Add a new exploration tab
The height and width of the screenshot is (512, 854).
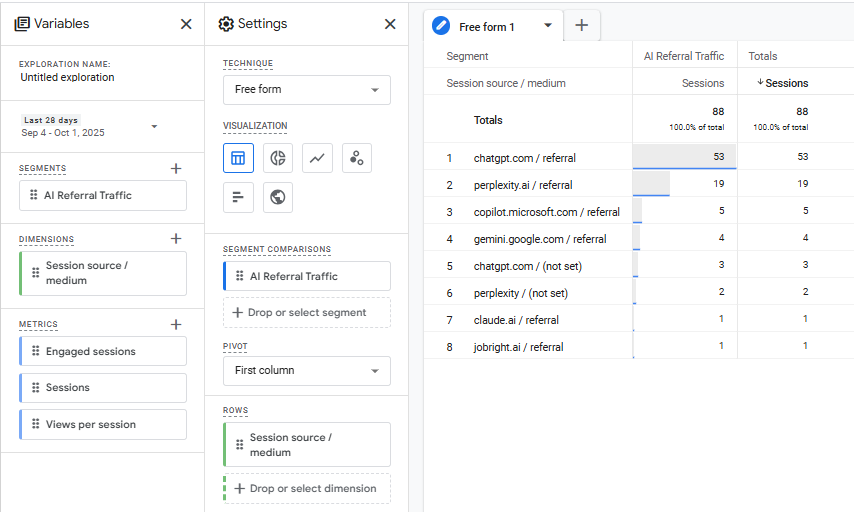point(582,26)
